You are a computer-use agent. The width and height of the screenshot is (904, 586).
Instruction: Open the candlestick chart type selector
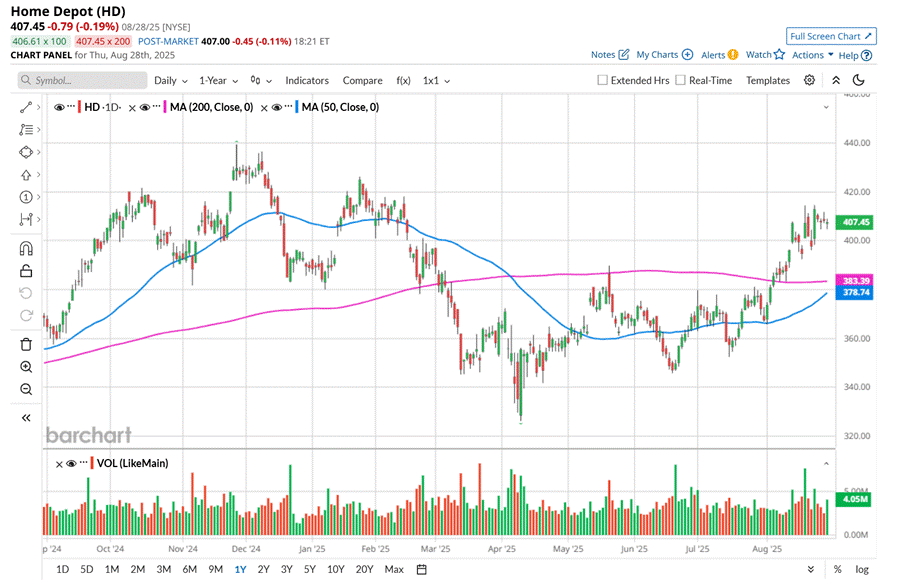coord(261,81)
